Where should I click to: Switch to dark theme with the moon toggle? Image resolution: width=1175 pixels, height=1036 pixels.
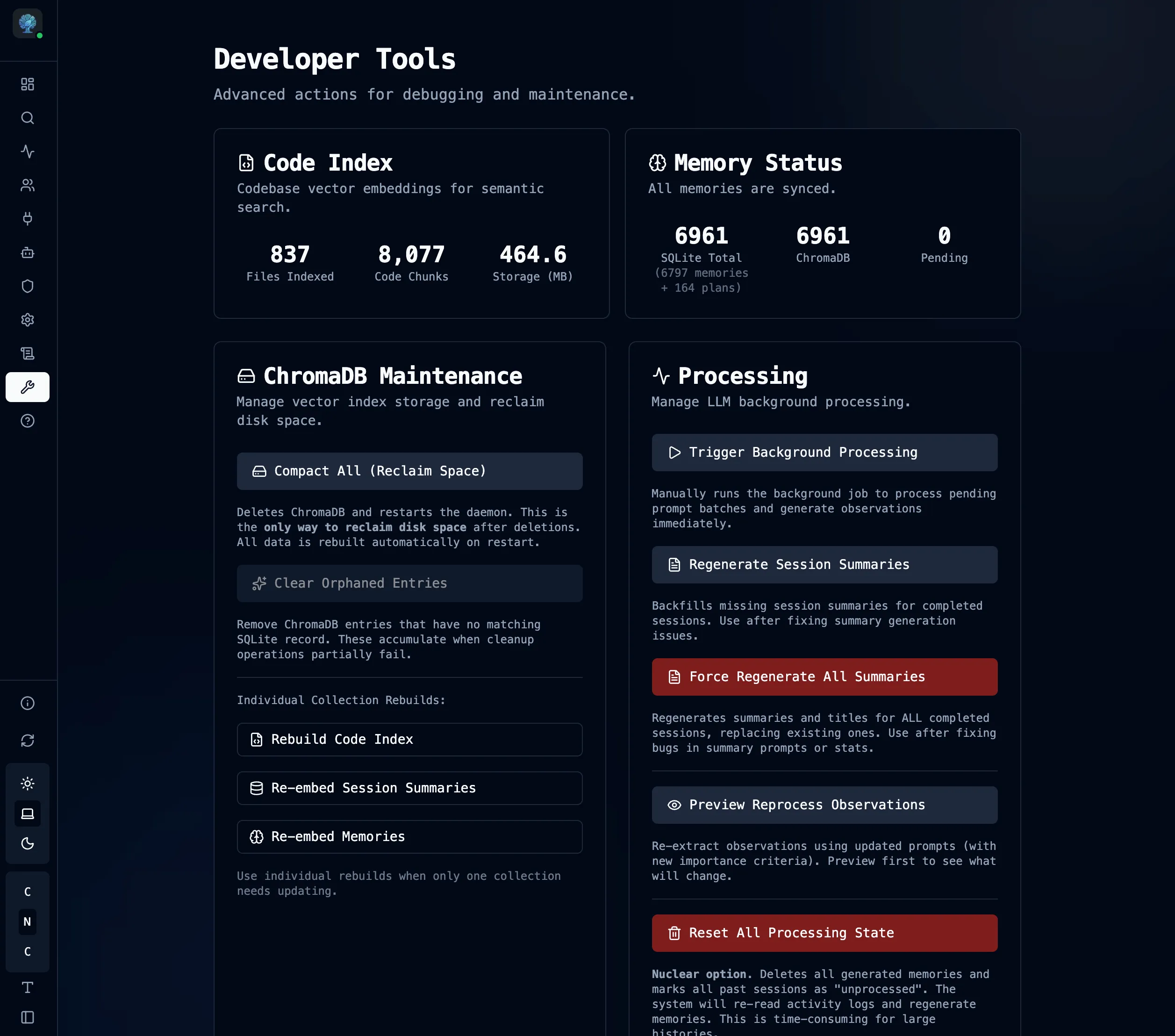[x=28, y=844]
